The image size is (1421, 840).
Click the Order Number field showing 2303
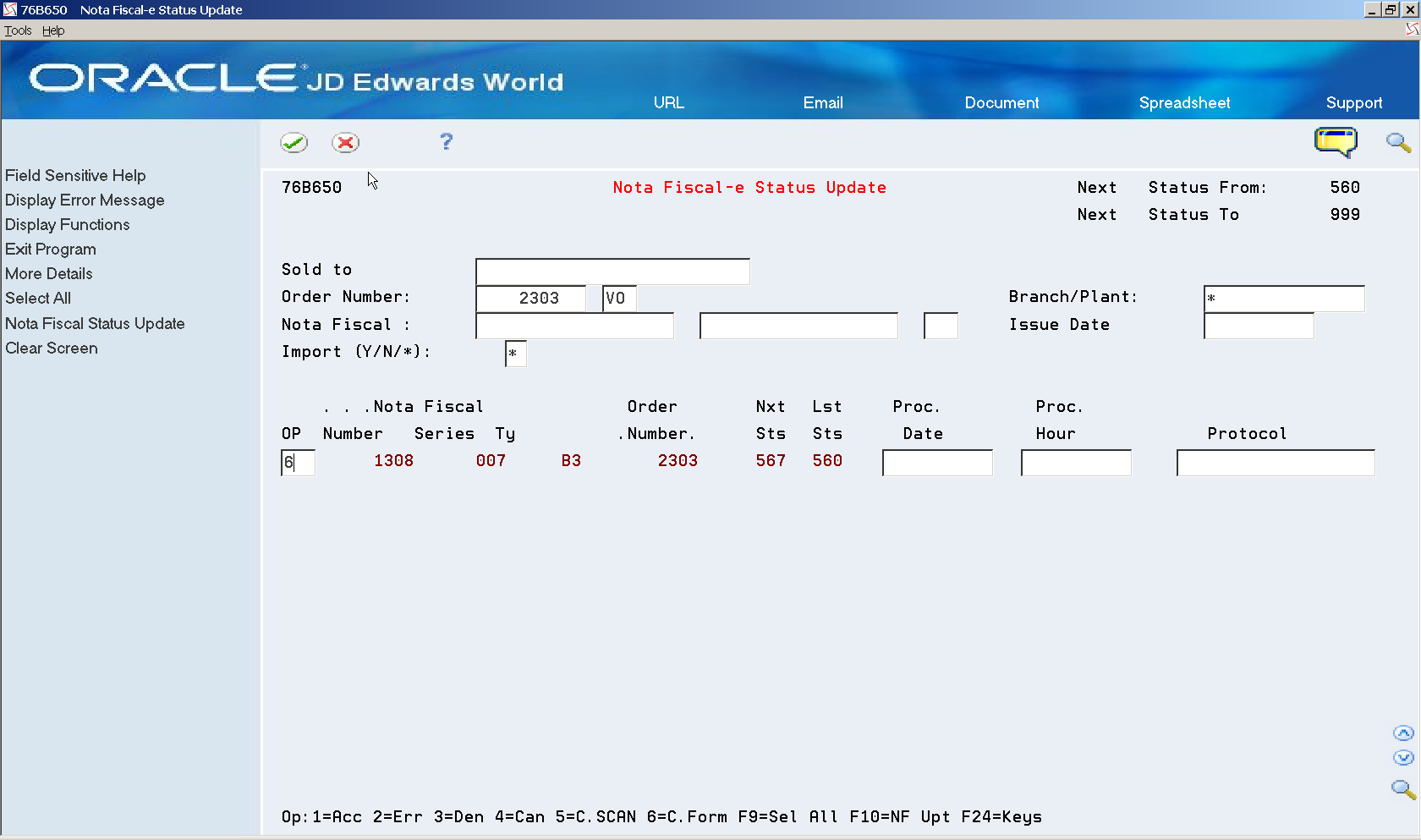[530, 299]
